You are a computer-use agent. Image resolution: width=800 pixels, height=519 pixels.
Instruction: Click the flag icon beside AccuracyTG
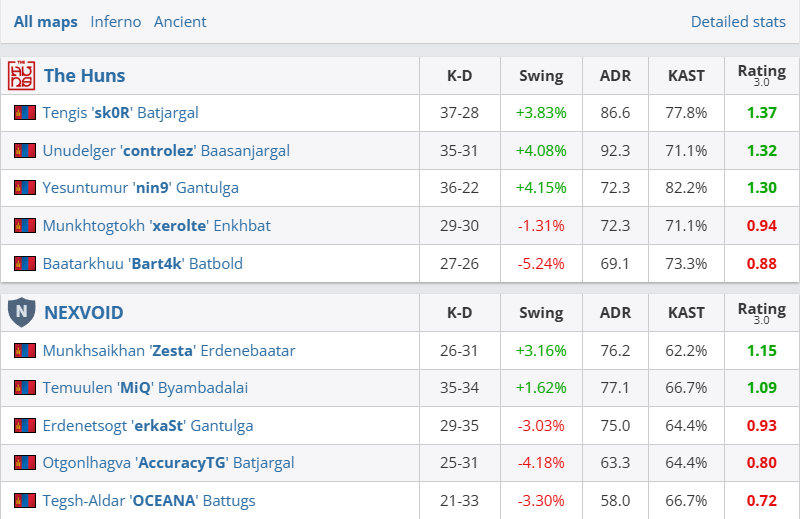coord(25,463)
